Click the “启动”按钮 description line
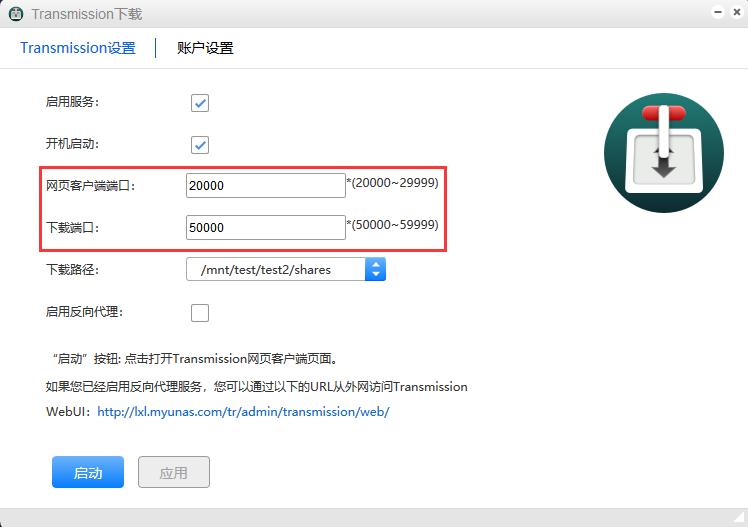The image size is (748, 527). (195, 359)
